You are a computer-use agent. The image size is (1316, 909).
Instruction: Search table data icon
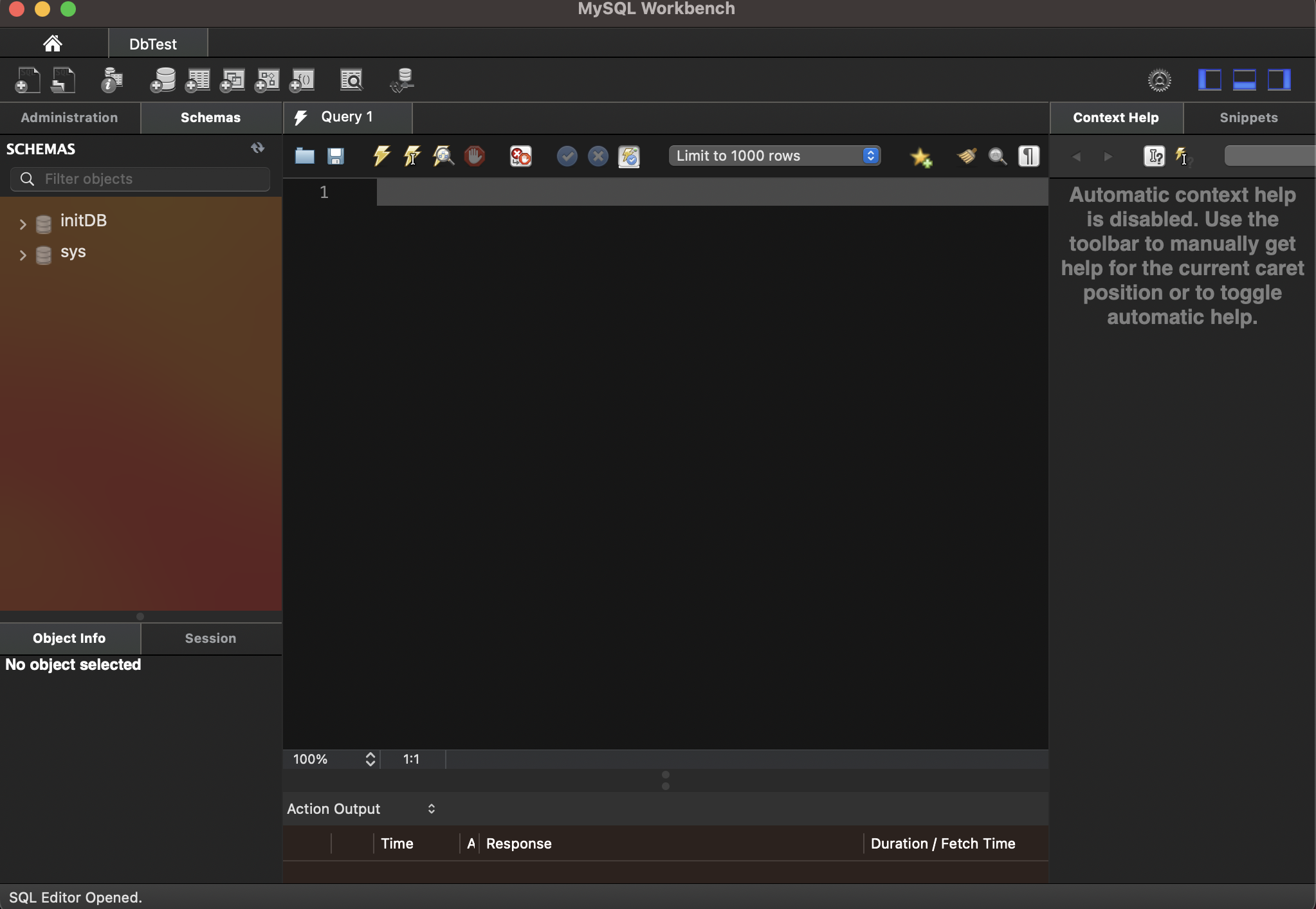[x=351, y=80]
